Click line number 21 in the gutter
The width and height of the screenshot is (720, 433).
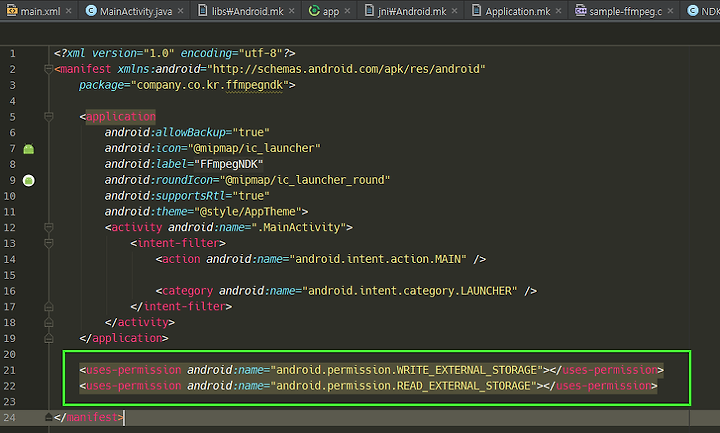(x=9, y=370)
